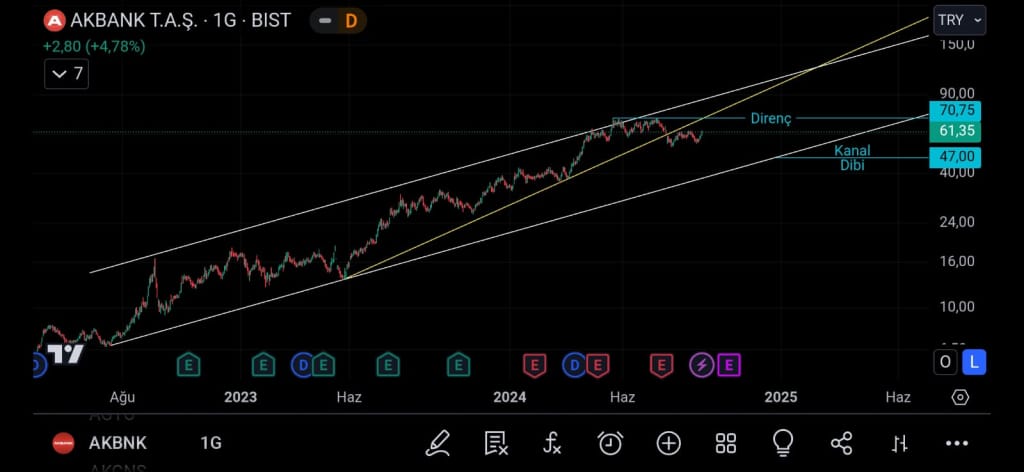This screenshot has height=472, width=1024.
Task: Select the 47,00 channel bottom price label
Action: [x=957, y=157]
